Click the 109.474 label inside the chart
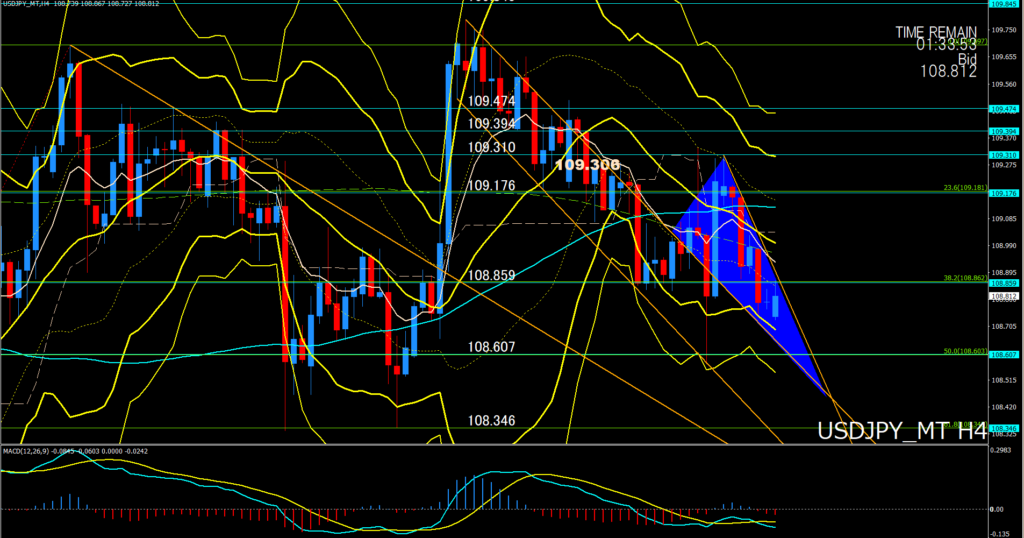 [492, 101]
